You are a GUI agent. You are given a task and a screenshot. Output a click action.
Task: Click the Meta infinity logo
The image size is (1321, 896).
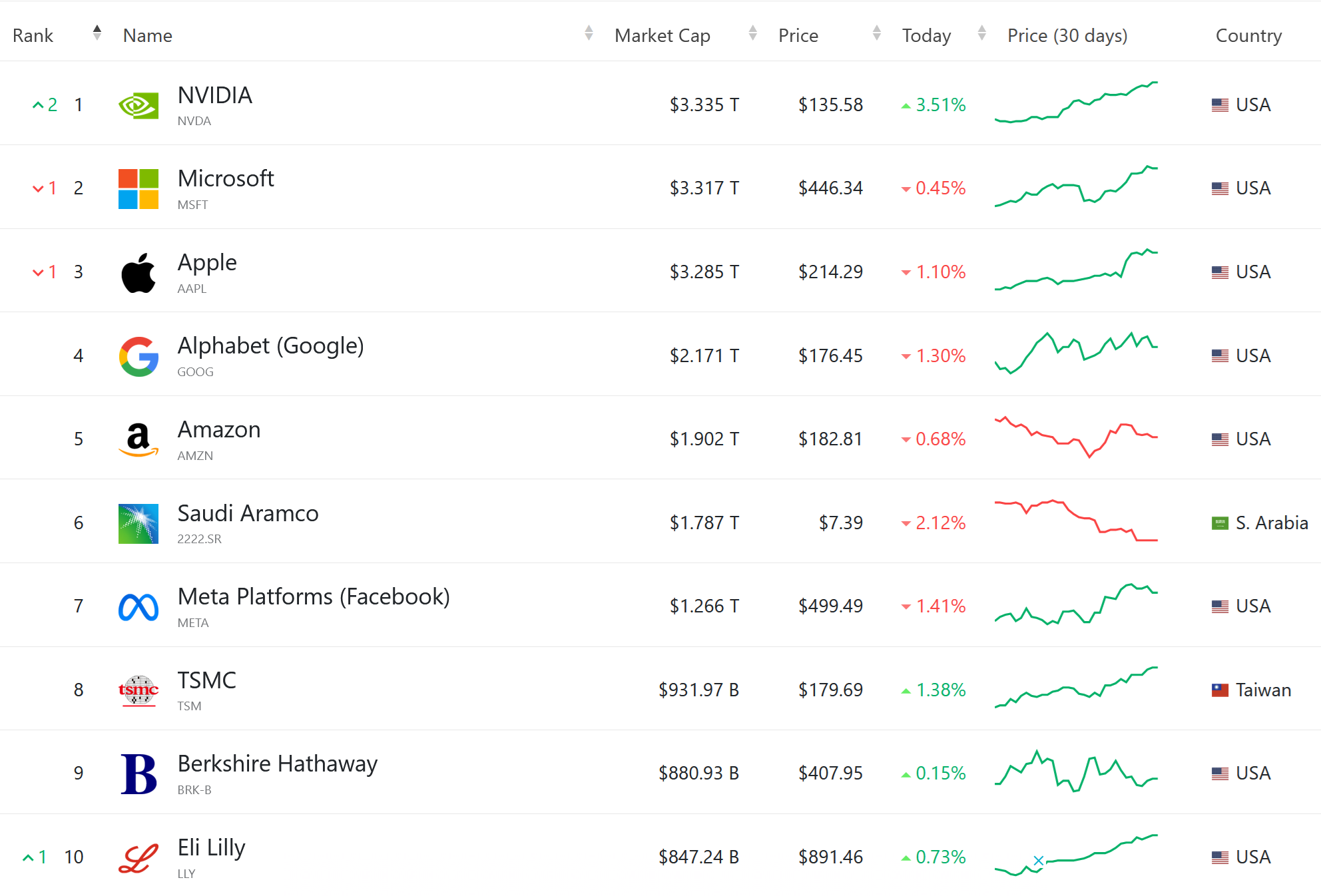(138, 606)
